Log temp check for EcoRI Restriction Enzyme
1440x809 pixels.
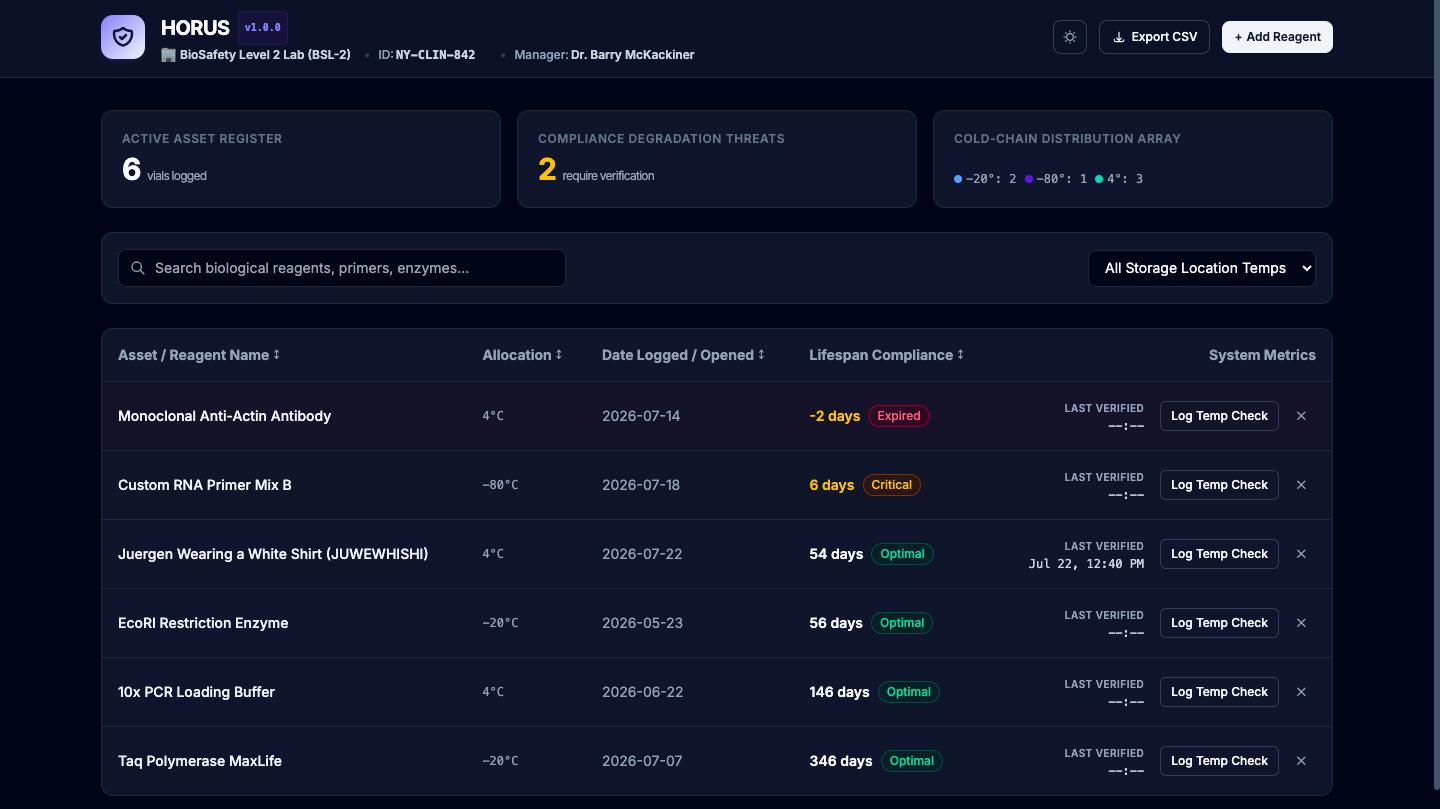coord(1219,623)
